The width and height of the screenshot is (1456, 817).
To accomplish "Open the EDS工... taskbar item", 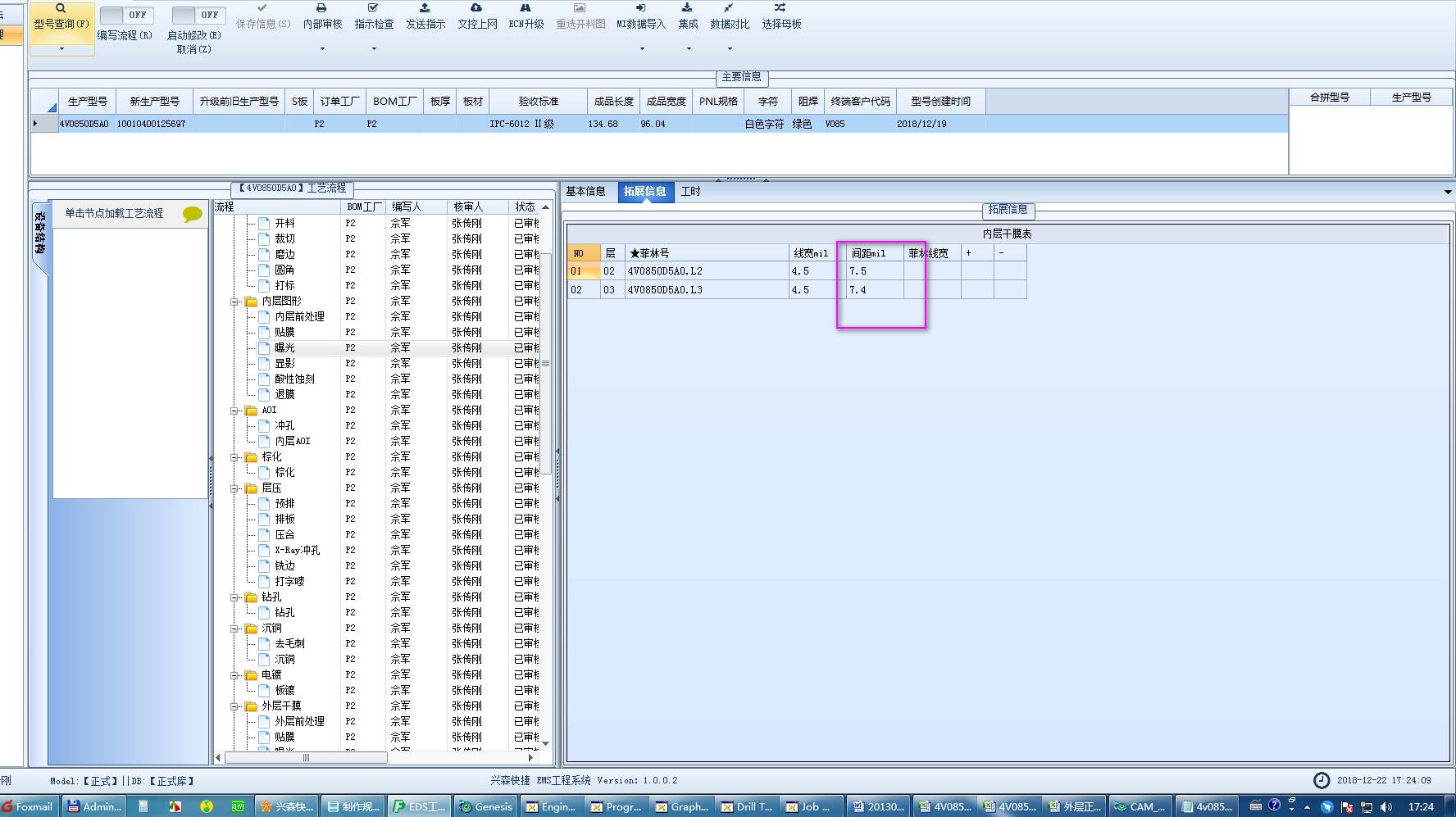I will click(419, 806).
